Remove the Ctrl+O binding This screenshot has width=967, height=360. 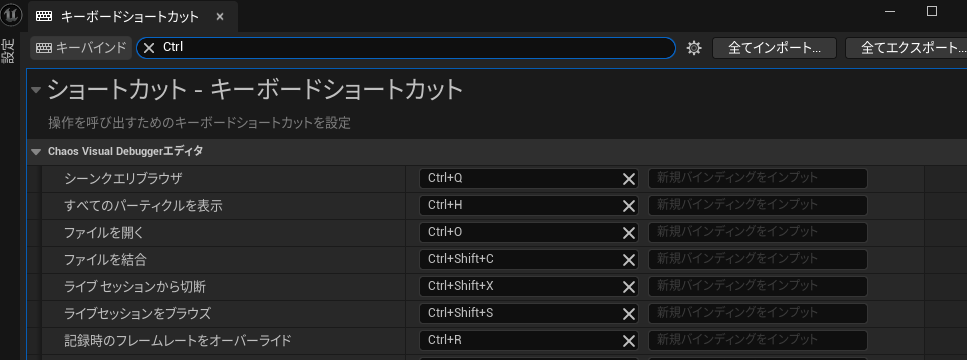[628, 233]
